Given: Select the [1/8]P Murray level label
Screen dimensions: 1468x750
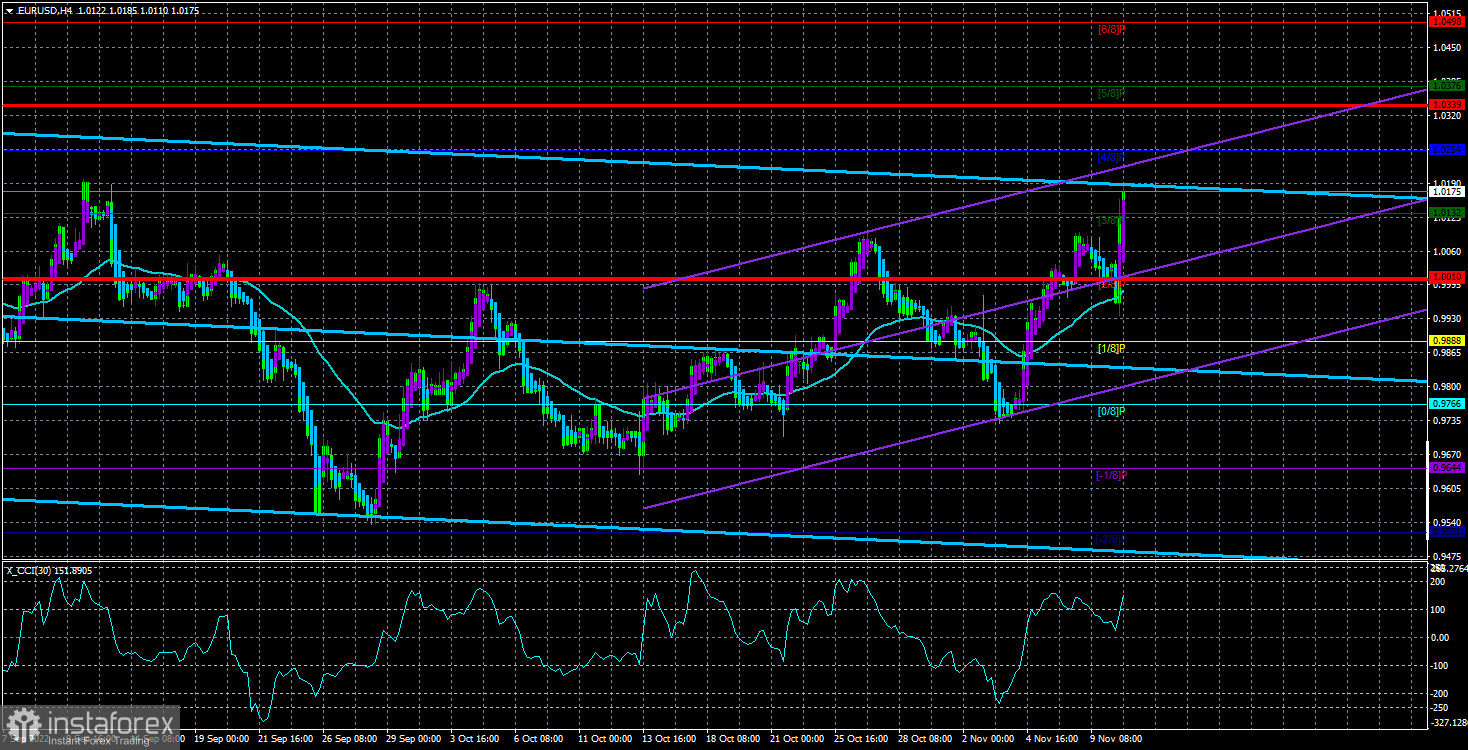Looking at the screenshot, I should point(1111,348).
